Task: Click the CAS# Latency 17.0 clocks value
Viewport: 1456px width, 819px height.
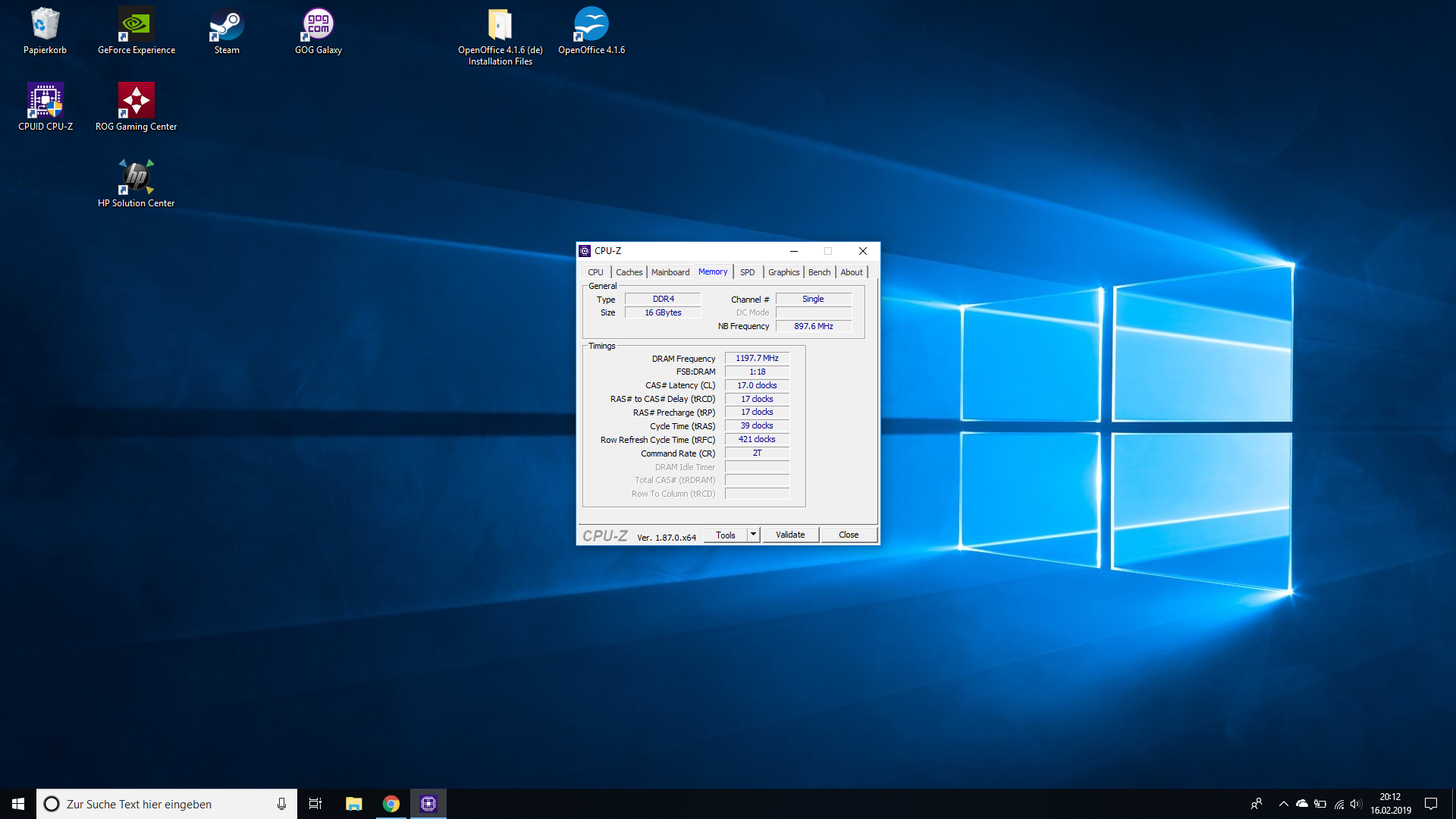Action: tap(757, 385)
